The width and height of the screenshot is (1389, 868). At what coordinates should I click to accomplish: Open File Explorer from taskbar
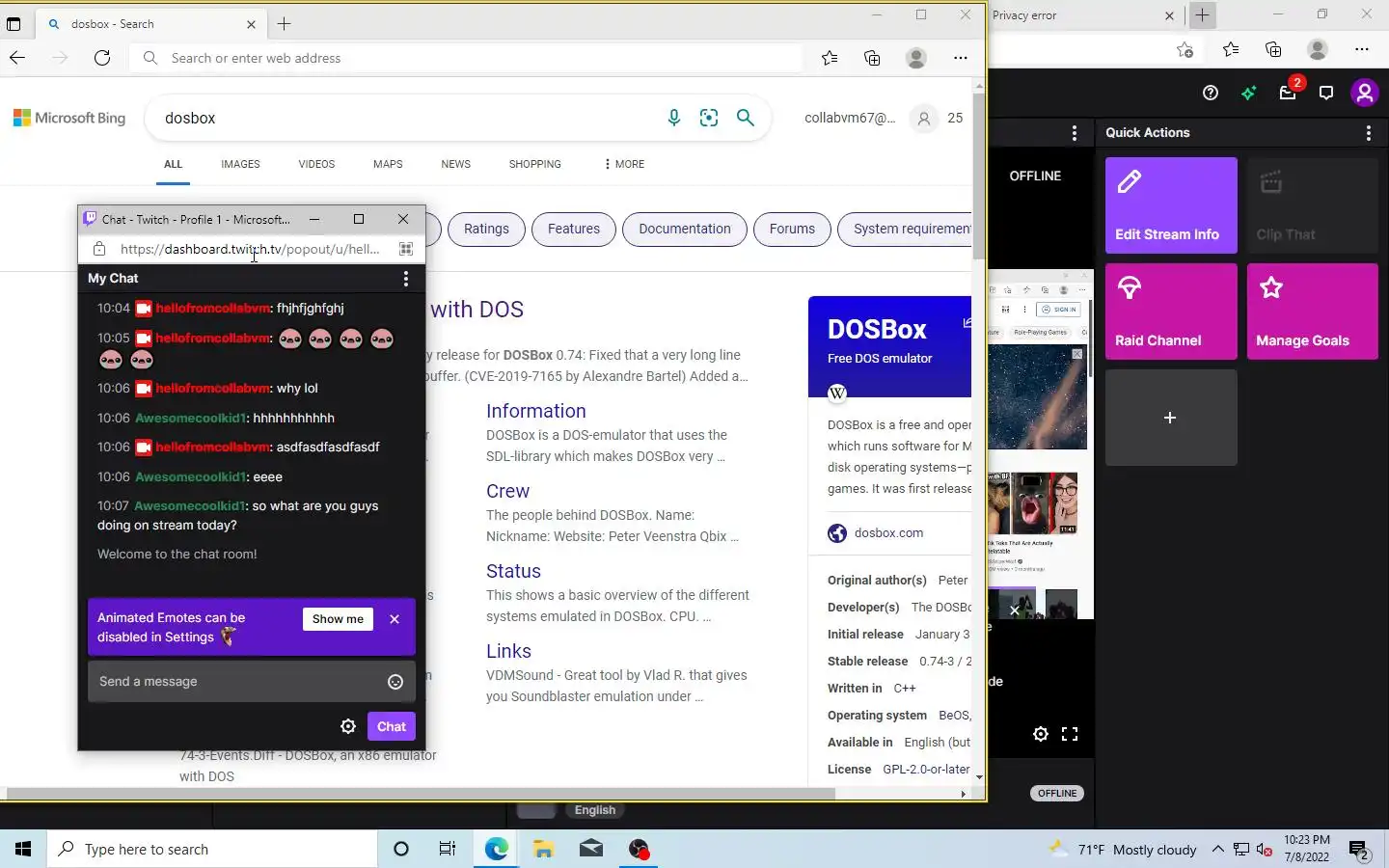click(x=543, y=849)
